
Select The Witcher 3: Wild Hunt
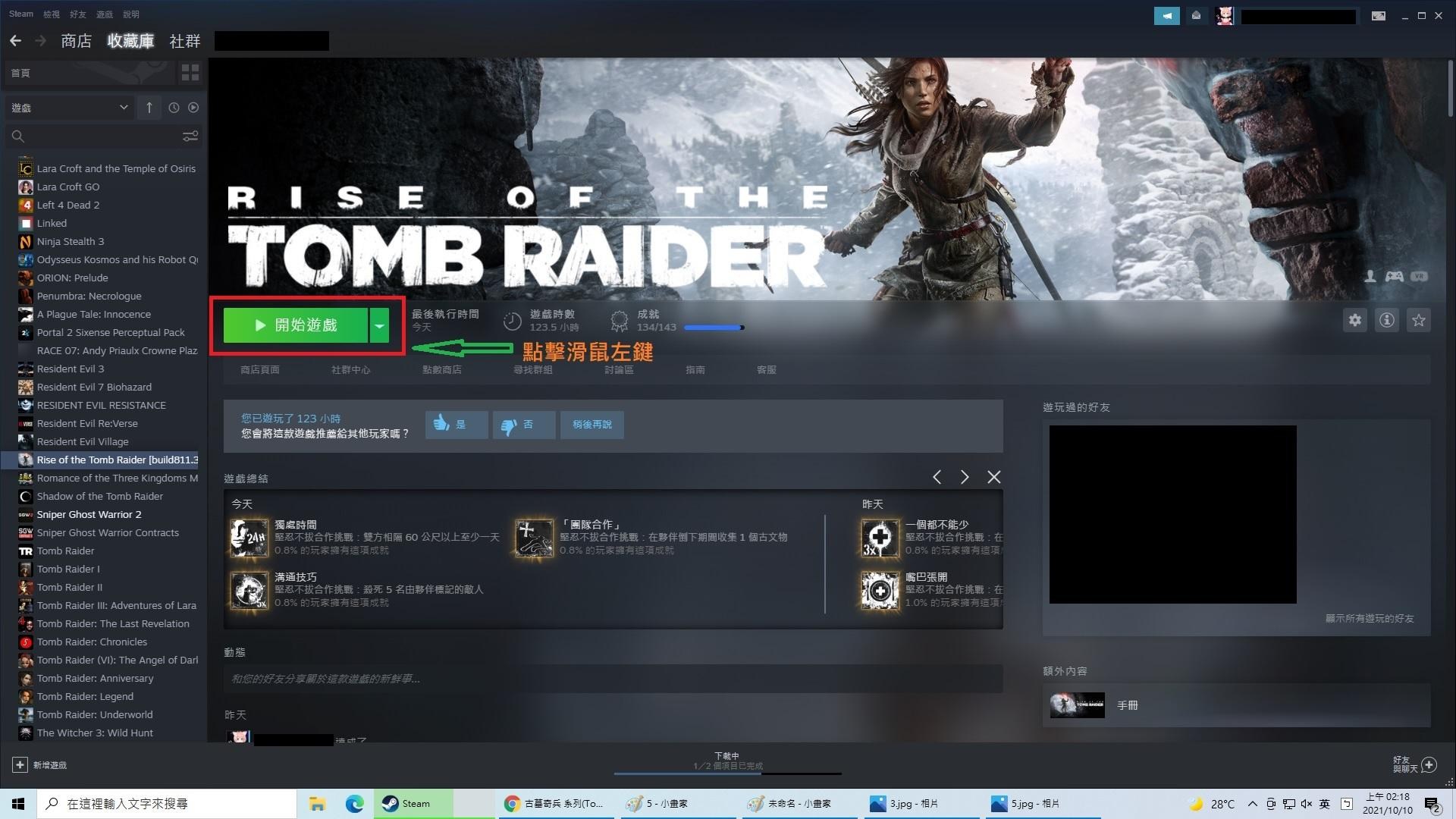(x=95, y=733)
